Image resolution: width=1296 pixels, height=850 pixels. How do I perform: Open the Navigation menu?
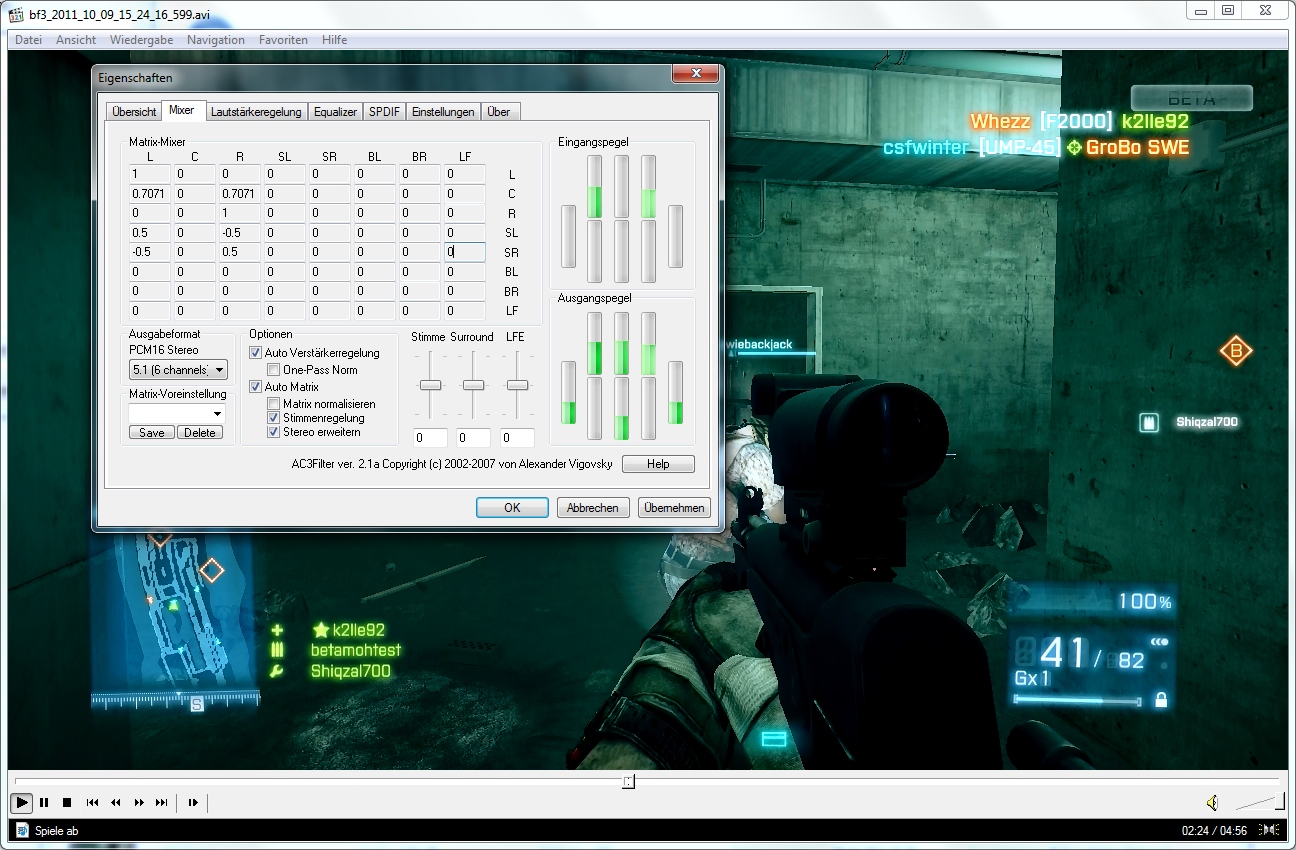[x=216, y=40]
